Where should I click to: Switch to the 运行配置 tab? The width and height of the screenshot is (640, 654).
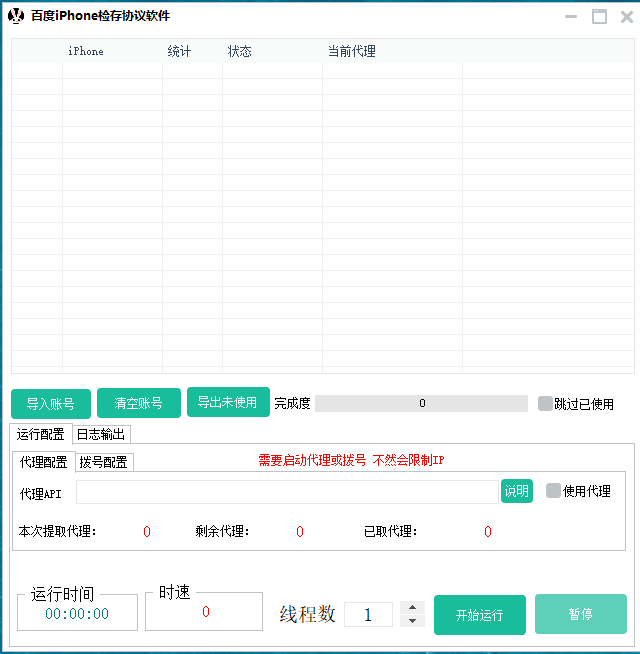click(40, 434)
